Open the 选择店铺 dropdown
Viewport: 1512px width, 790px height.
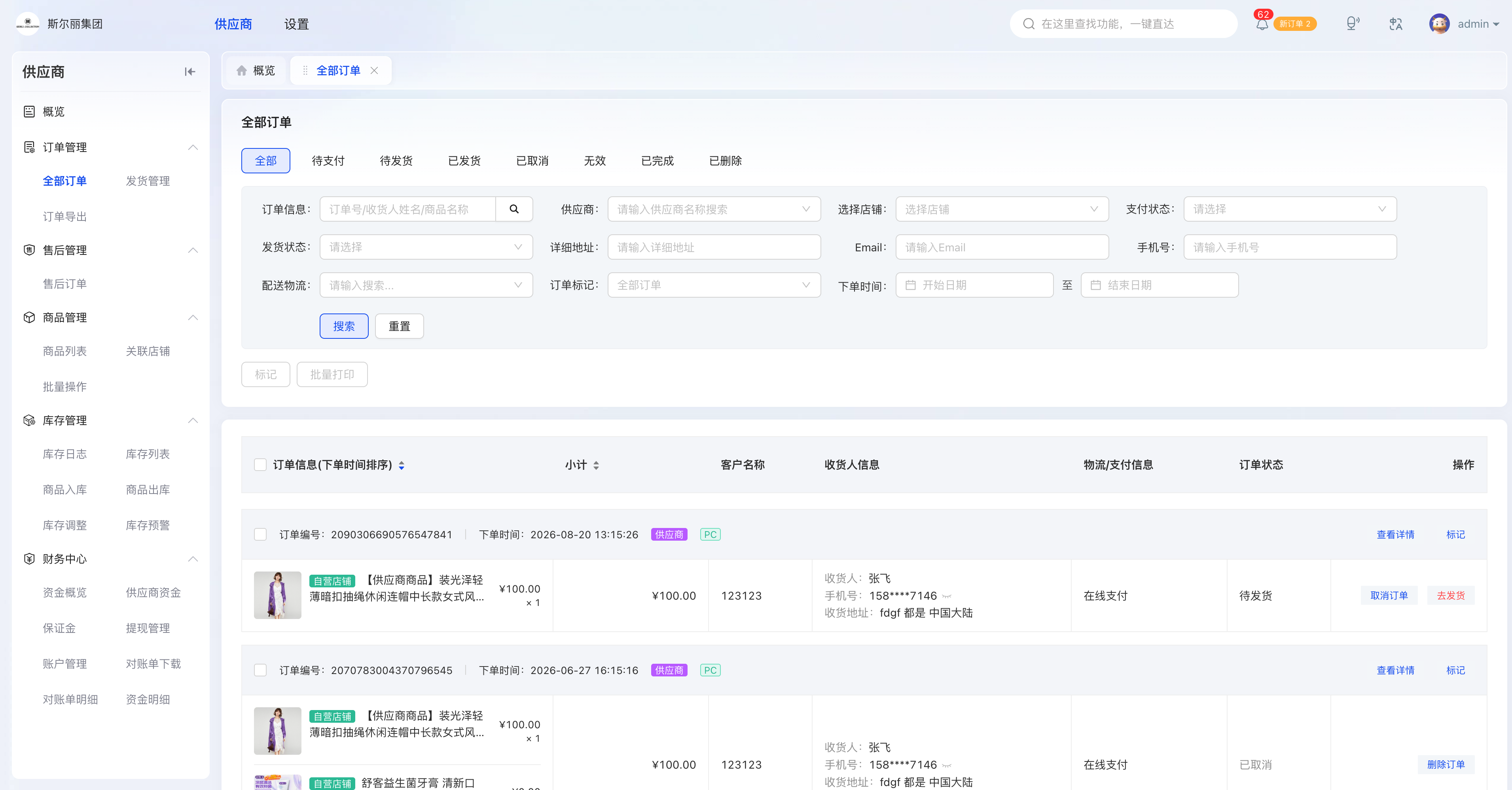click(x=1002, y=209)
